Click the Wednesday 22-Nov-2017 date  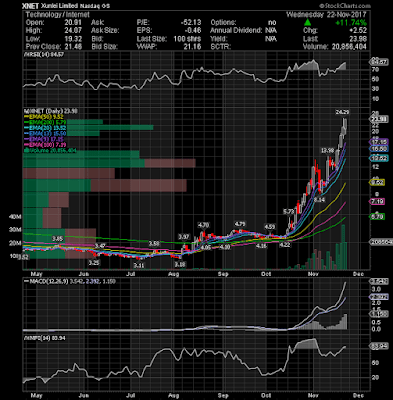326,15
